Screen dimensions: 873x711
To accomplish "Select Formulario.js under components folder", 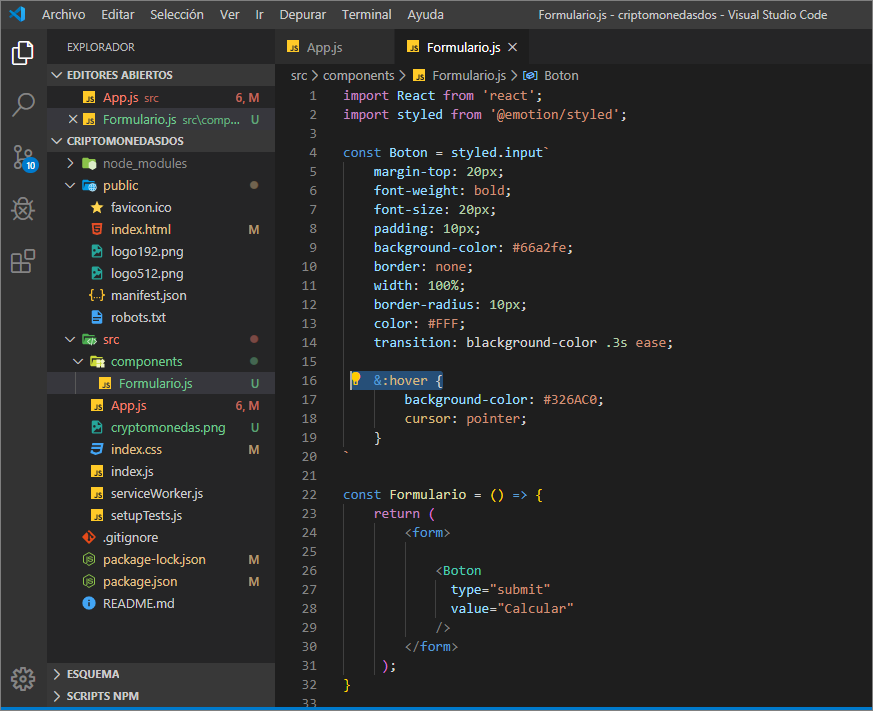I will [161, 383].
